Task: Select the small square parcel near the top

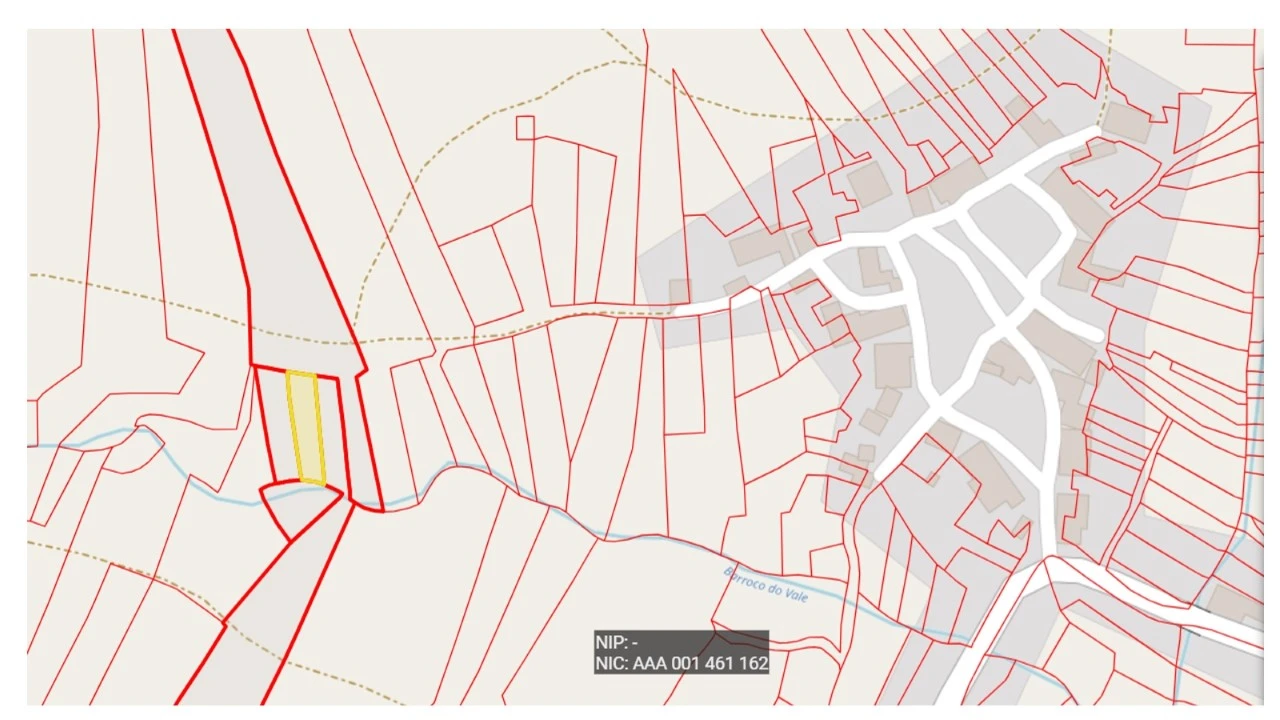Action: coord(525,127)
